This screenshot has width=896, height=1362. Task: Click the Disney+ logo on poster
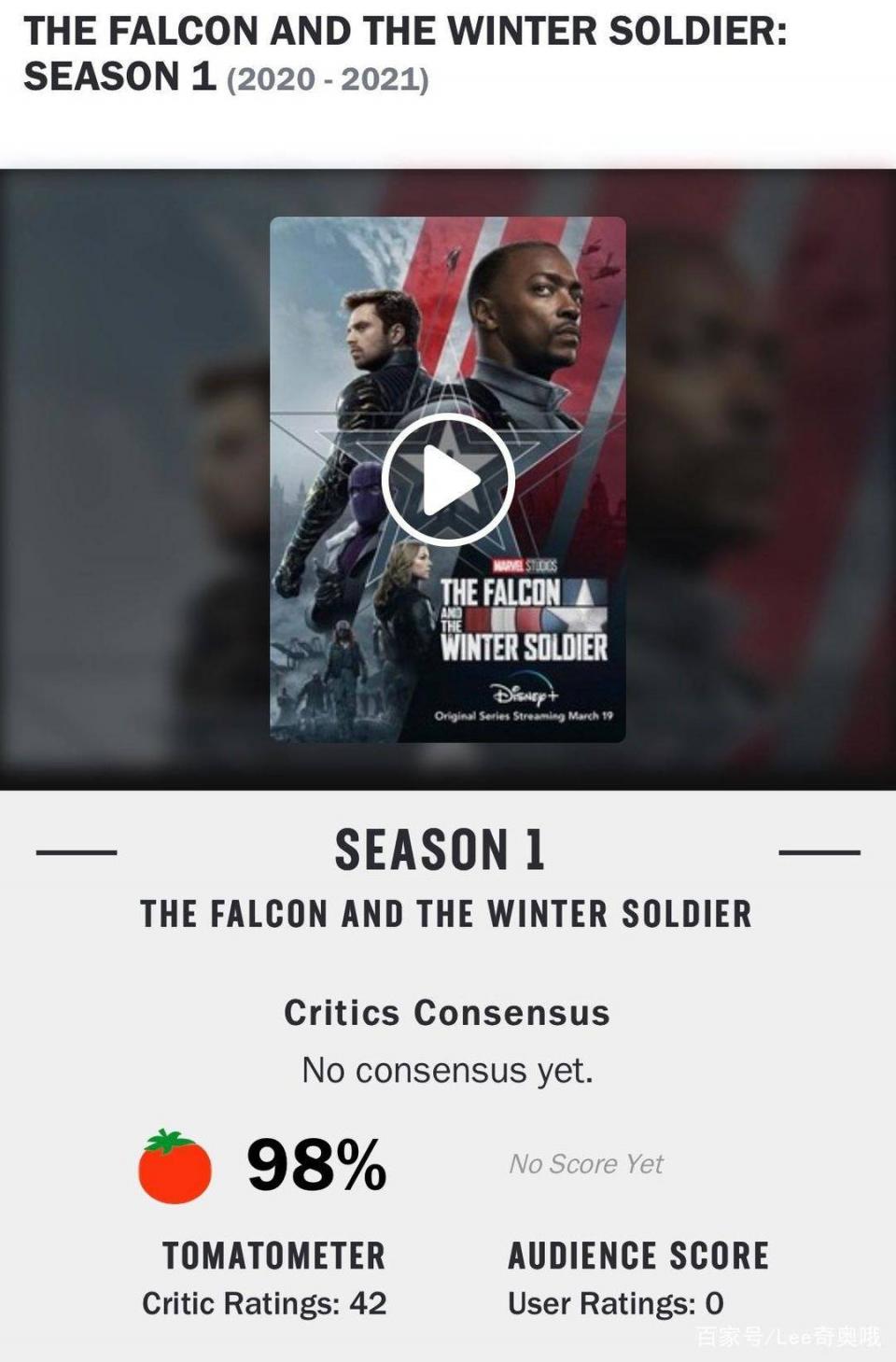click(x=525, y=694)
